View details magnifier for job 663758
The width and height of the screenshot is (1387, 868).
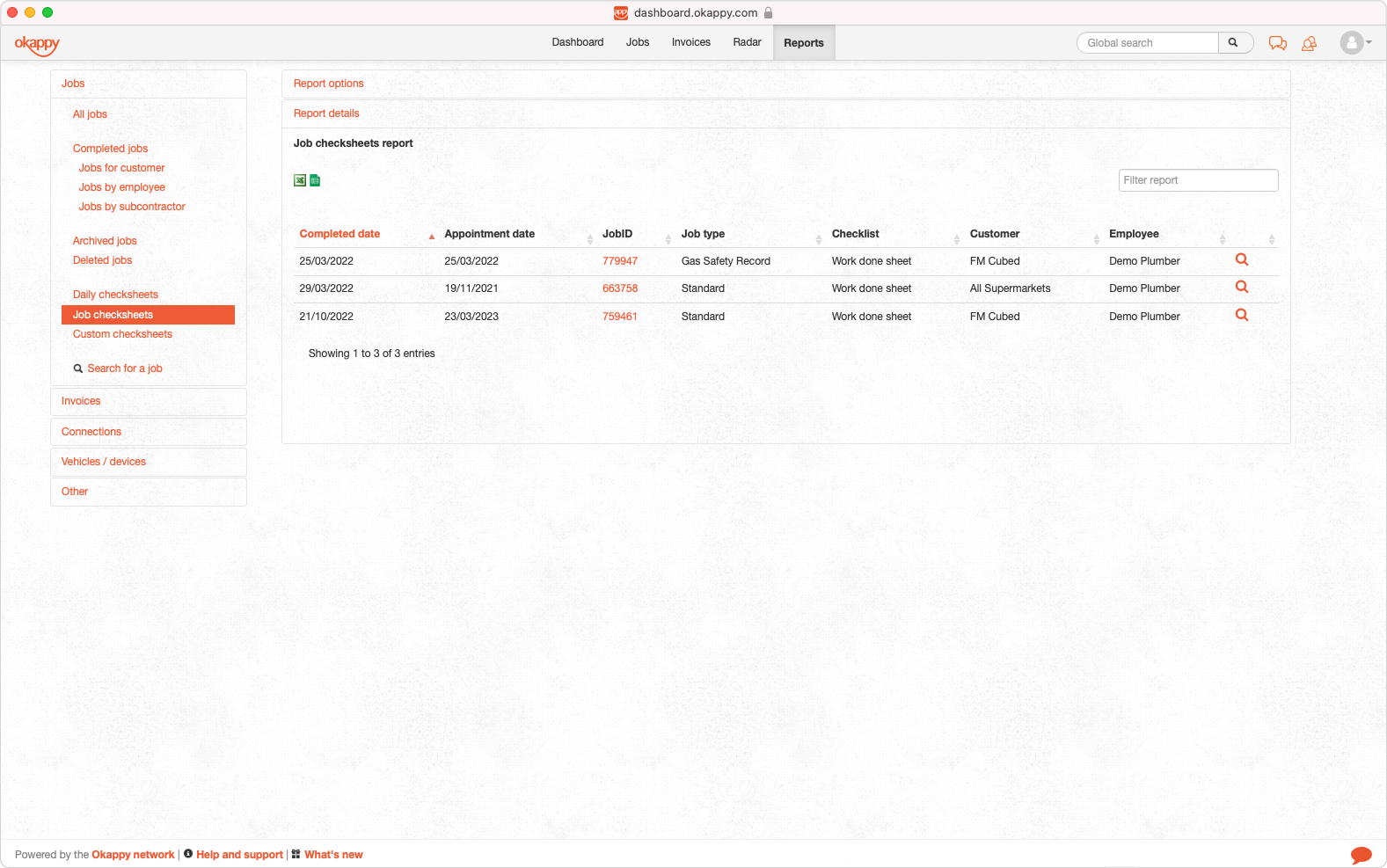(x=1242, y=287)
